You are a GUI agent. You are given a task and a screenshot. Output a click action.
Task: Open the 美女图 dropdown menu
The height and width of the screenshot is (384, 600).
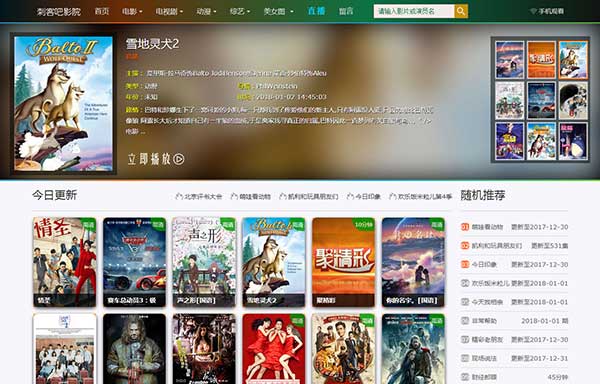click(x=279, y=11)
